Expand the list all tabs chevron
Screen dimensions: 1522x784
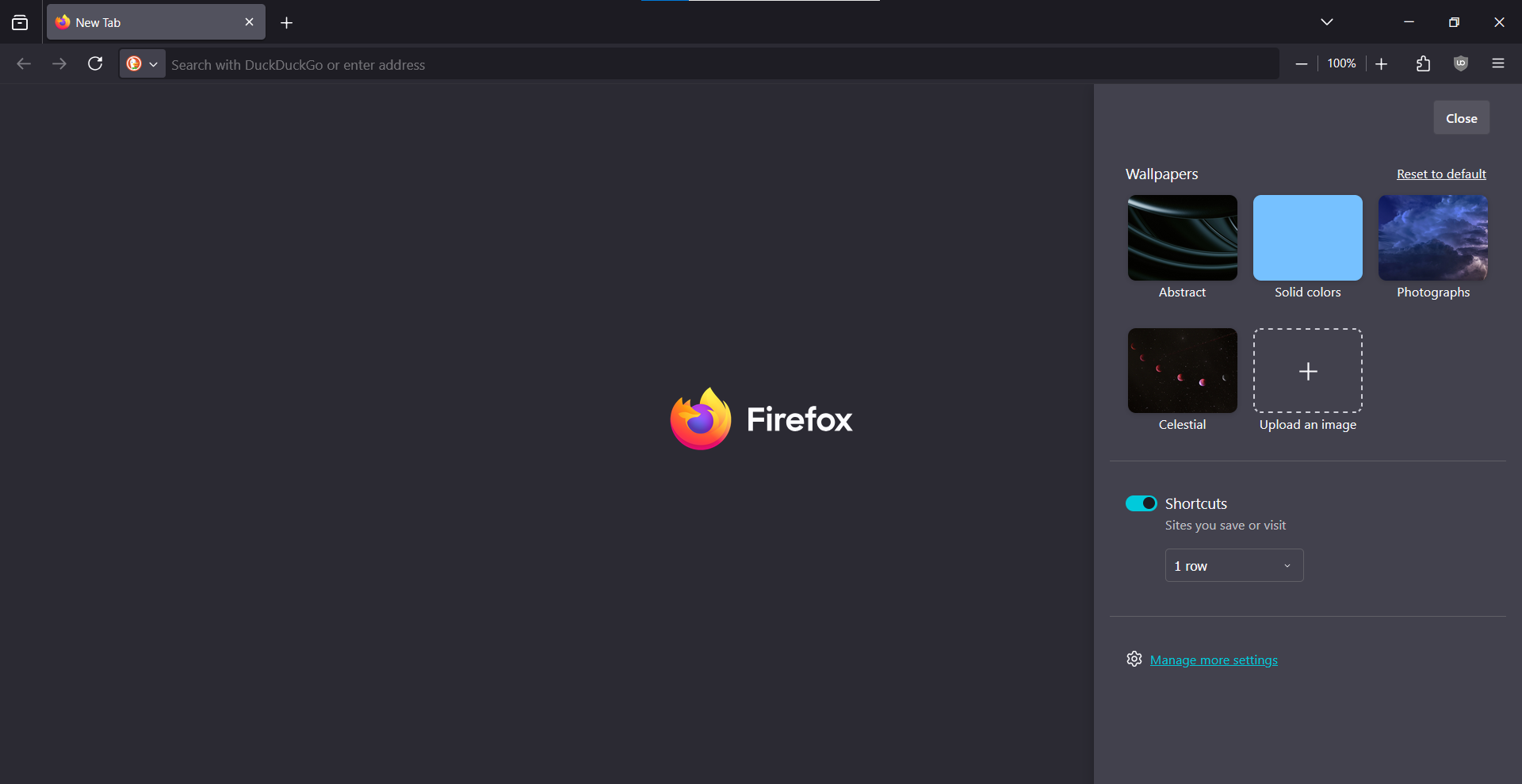(x=1327, y=22)
